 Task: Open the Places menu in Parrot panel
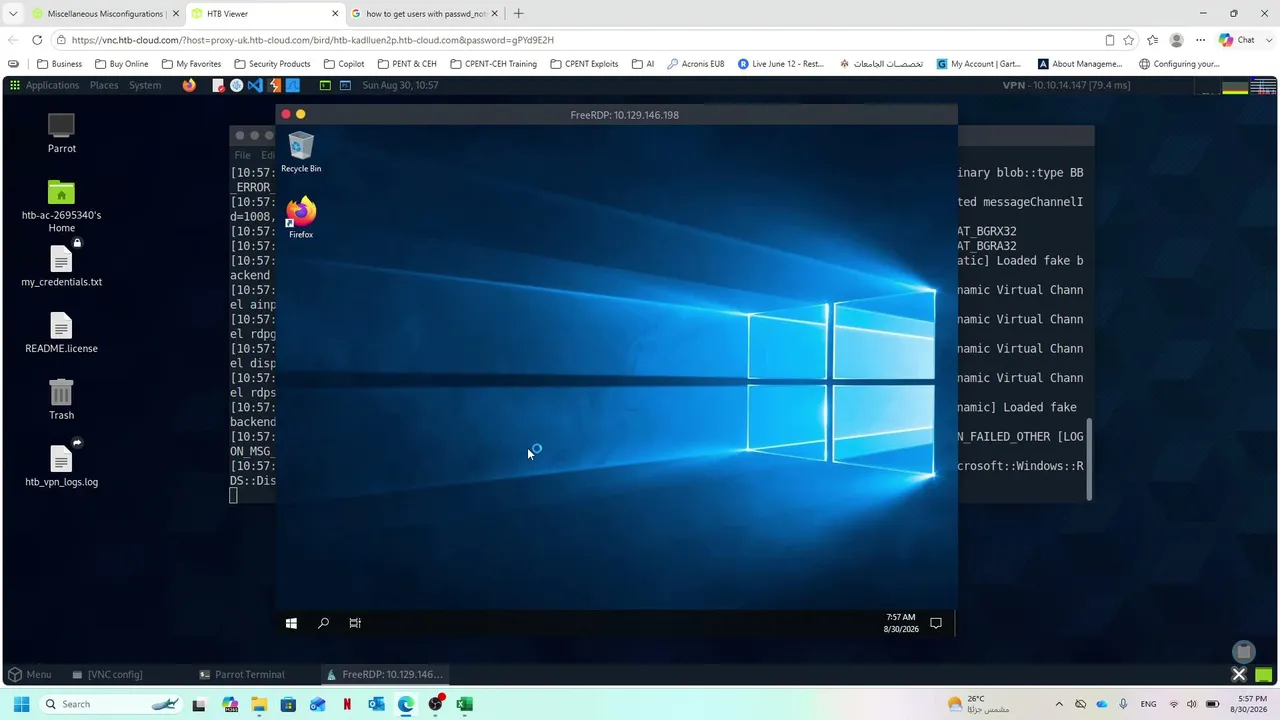[104, 85]
